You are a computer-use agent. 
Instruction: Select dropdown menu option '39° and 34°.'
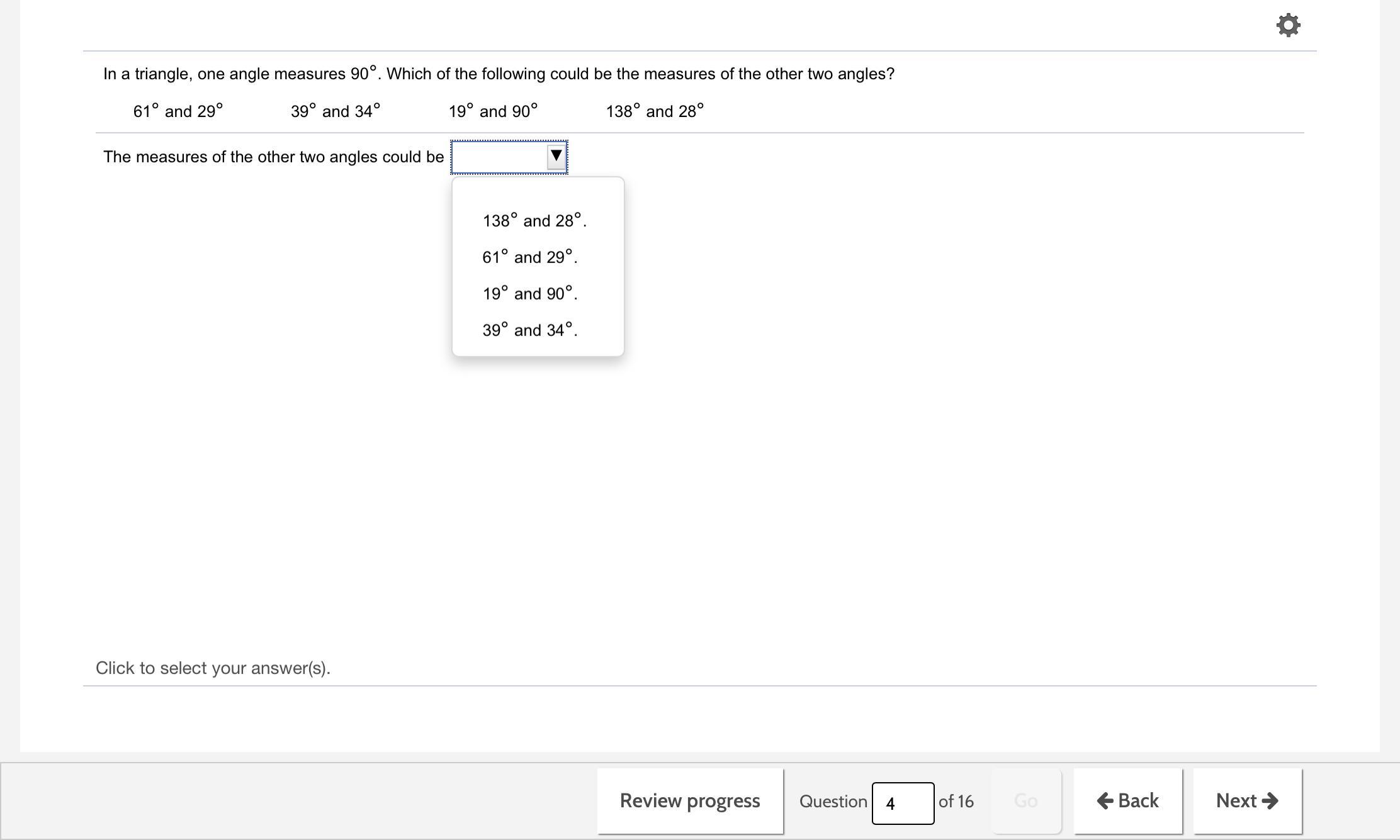pos(529,330)
